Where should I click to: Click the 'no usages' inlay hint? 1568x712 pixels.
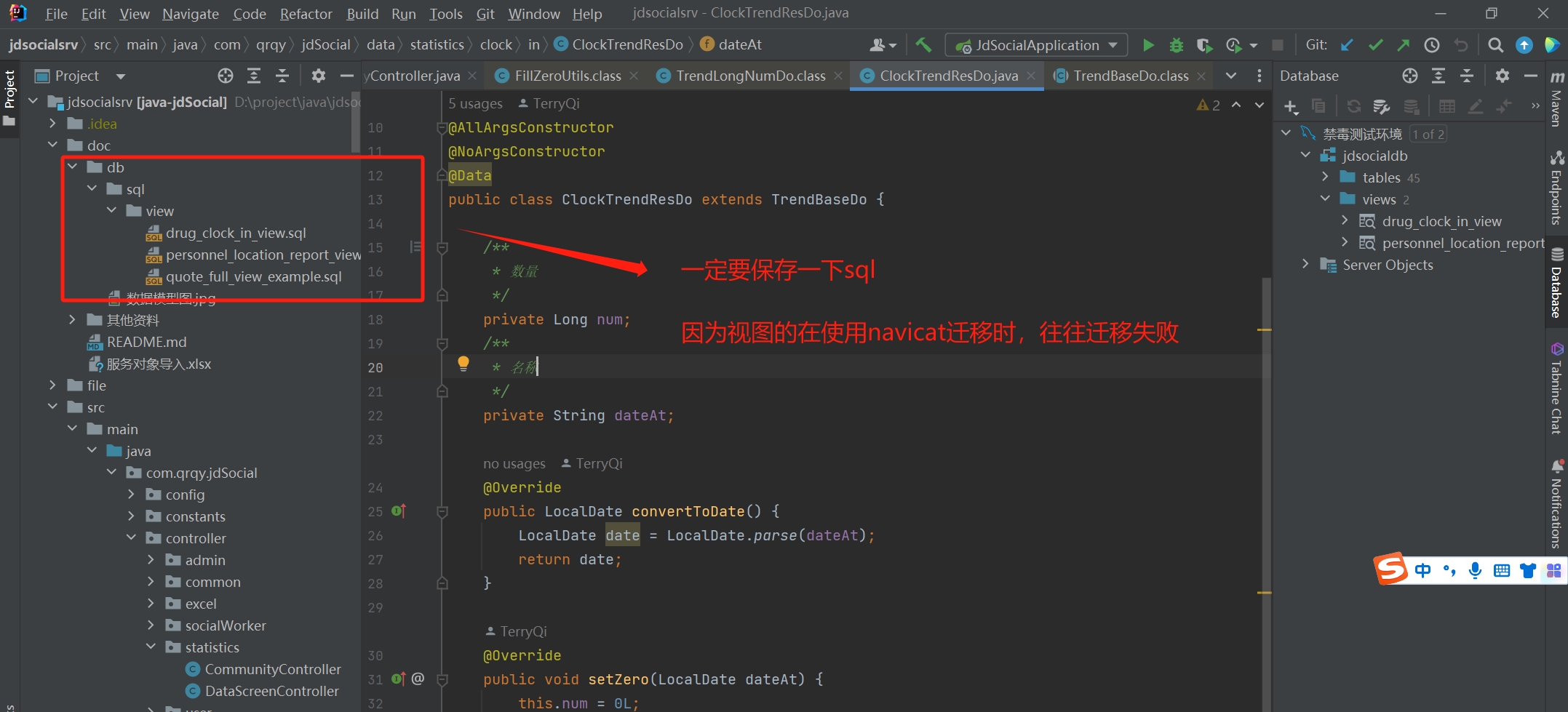point(514,464)
